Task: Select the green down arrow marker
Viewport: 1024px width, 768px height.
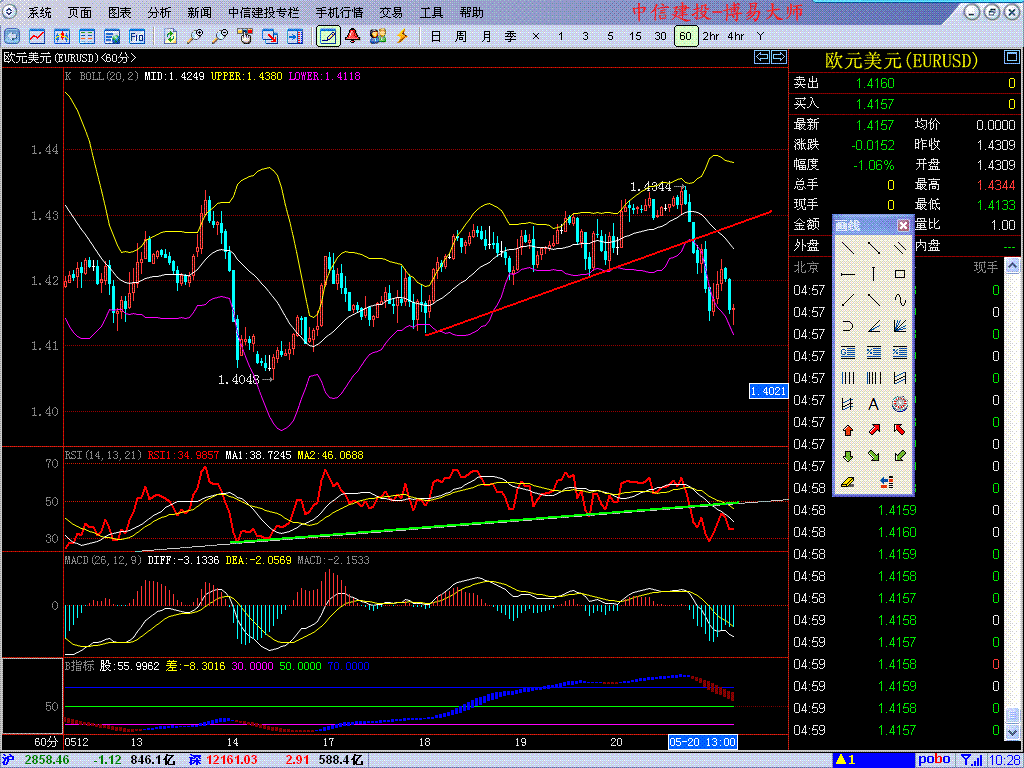Action: tap(847, 456)
